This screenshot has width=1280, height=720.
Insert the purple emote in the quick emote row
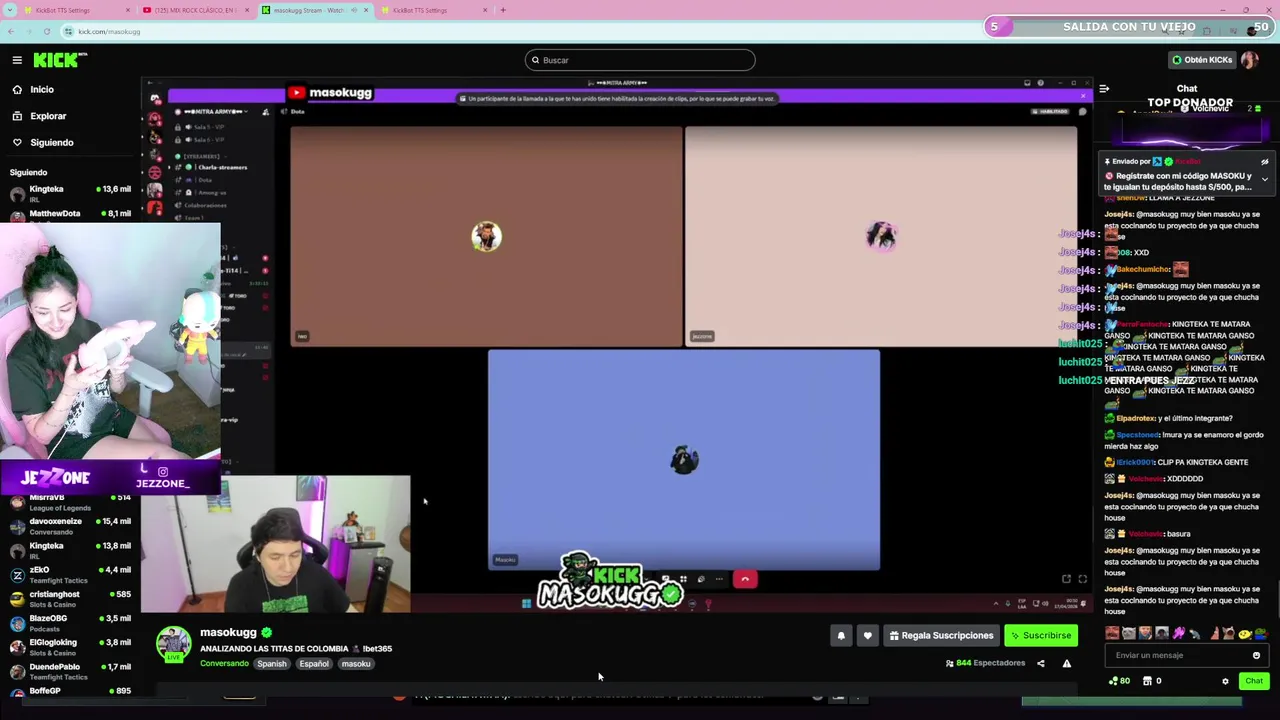click(x=1179, y=633)
